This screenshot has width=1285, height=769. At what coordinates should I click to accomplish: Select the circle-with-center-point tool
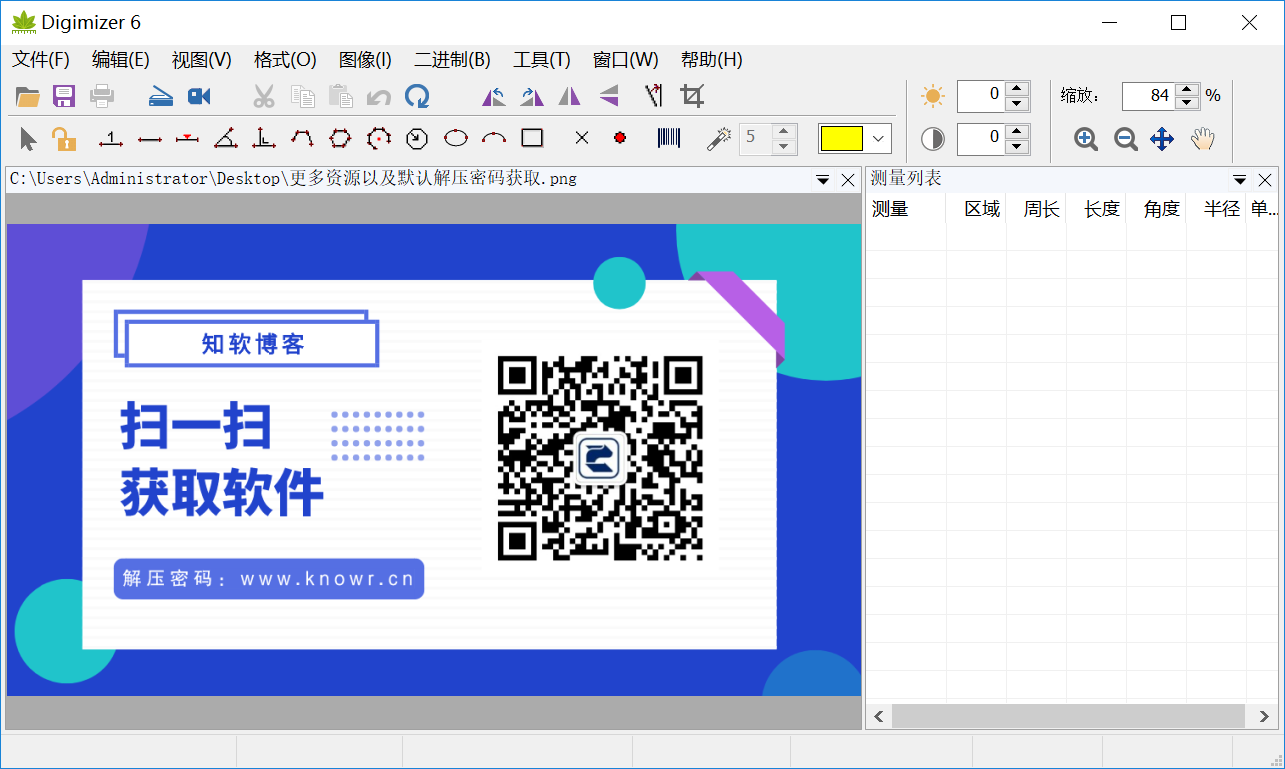click(x=378, y=138)
